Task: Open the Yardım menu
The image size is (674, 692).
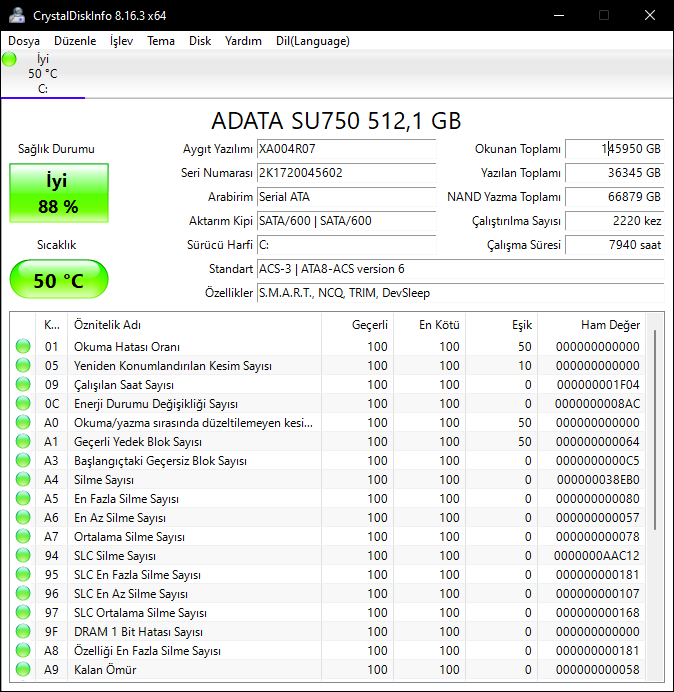Action: 243,41
